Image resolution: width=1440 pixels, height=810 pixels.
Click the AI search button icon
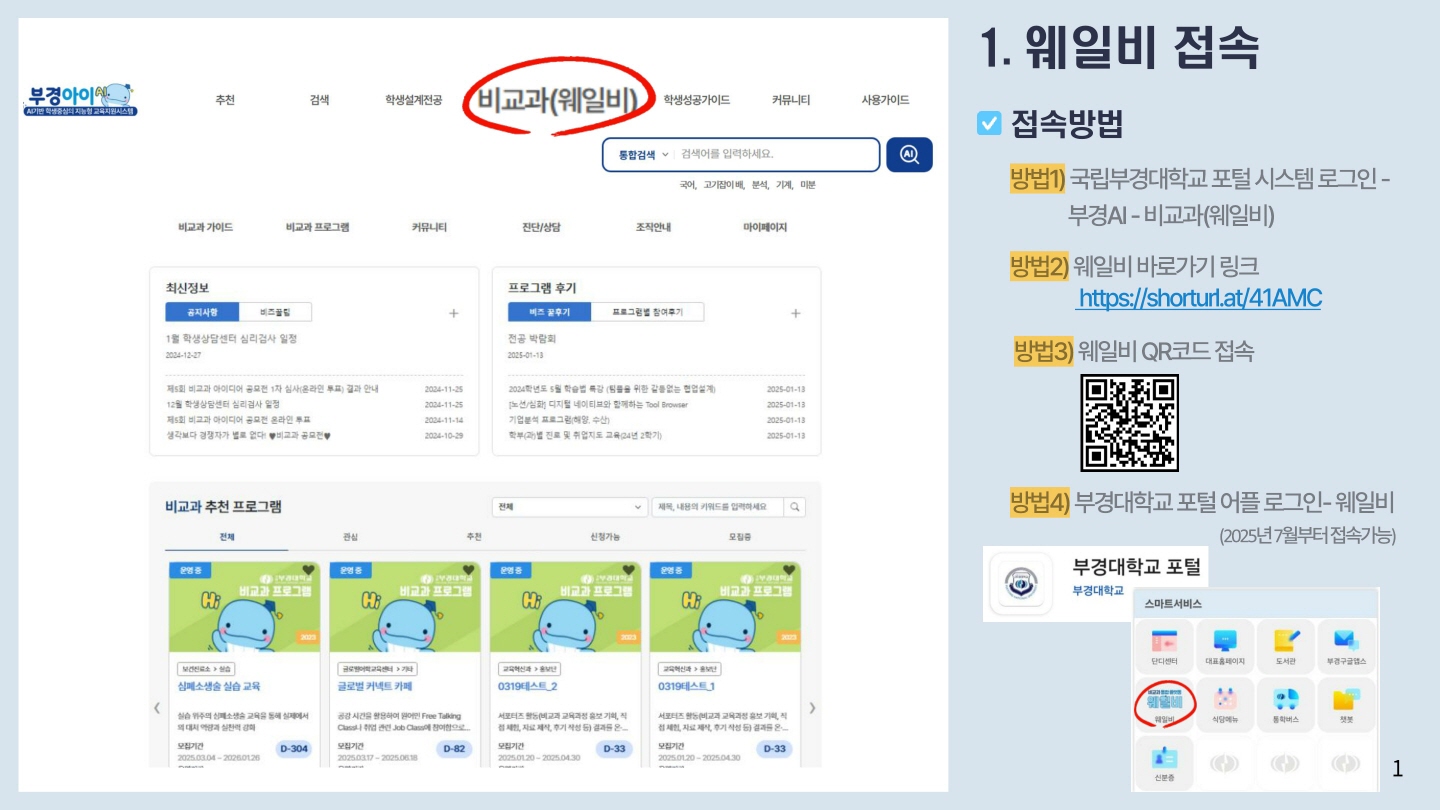(x=909, y=155)
